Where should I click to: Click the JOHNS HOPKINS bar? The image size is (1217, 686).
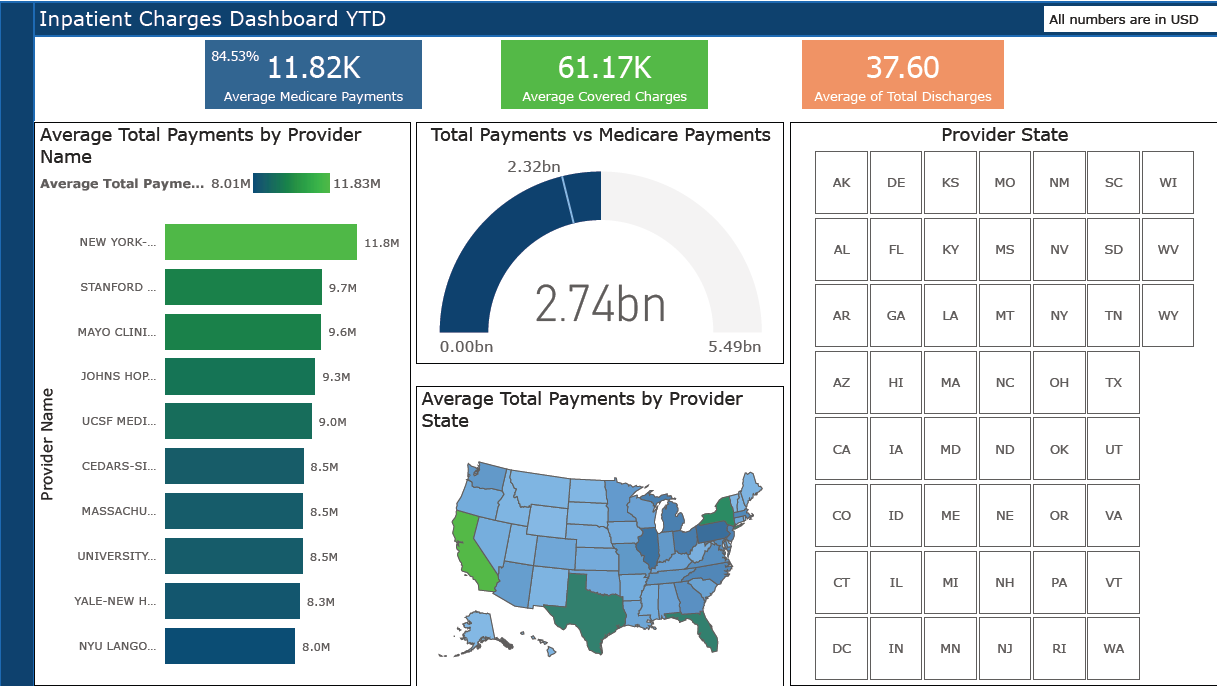[240, 377]
